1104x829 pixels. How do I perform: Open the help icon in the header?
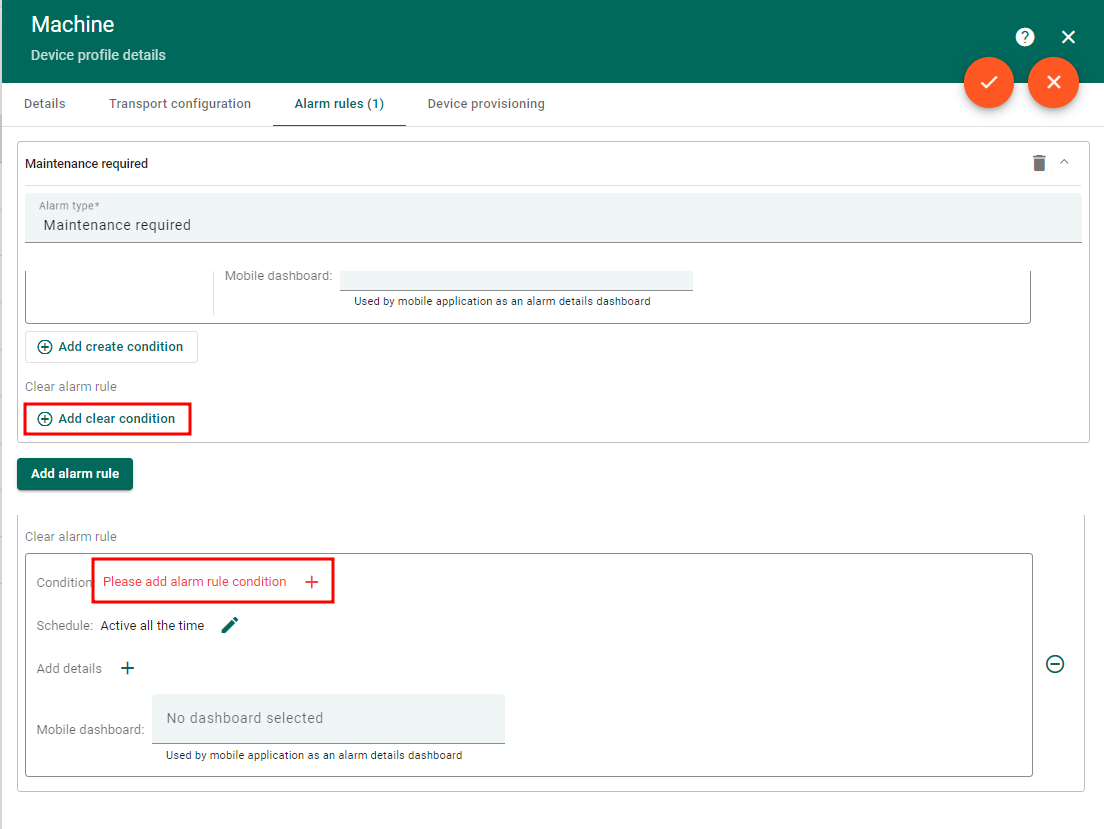[x=1024, y=37]
